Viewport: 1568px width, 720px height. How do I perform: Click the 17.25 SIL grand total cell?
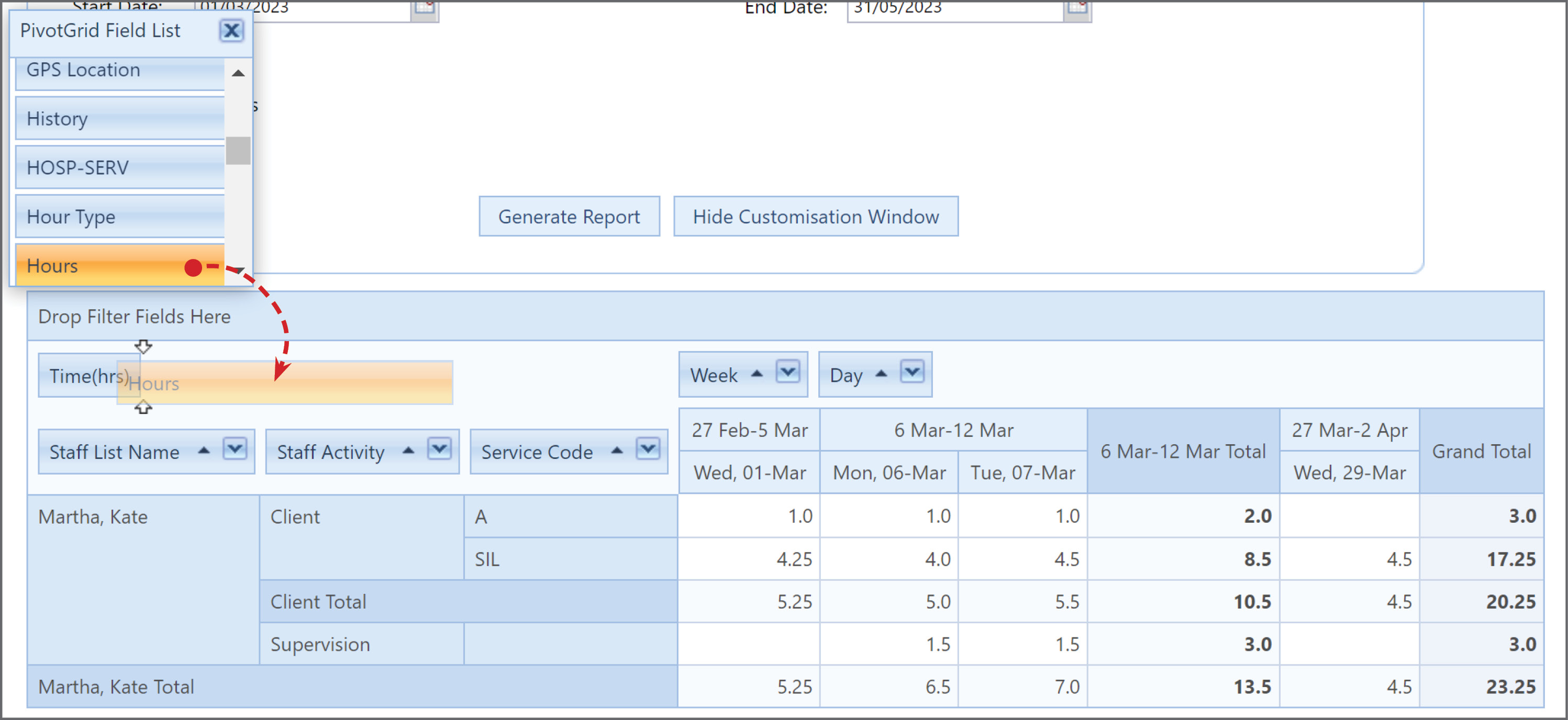point(1481,559)
